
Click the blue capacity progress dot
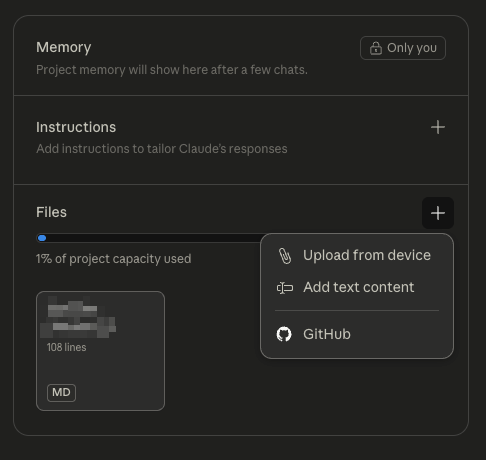42,238
